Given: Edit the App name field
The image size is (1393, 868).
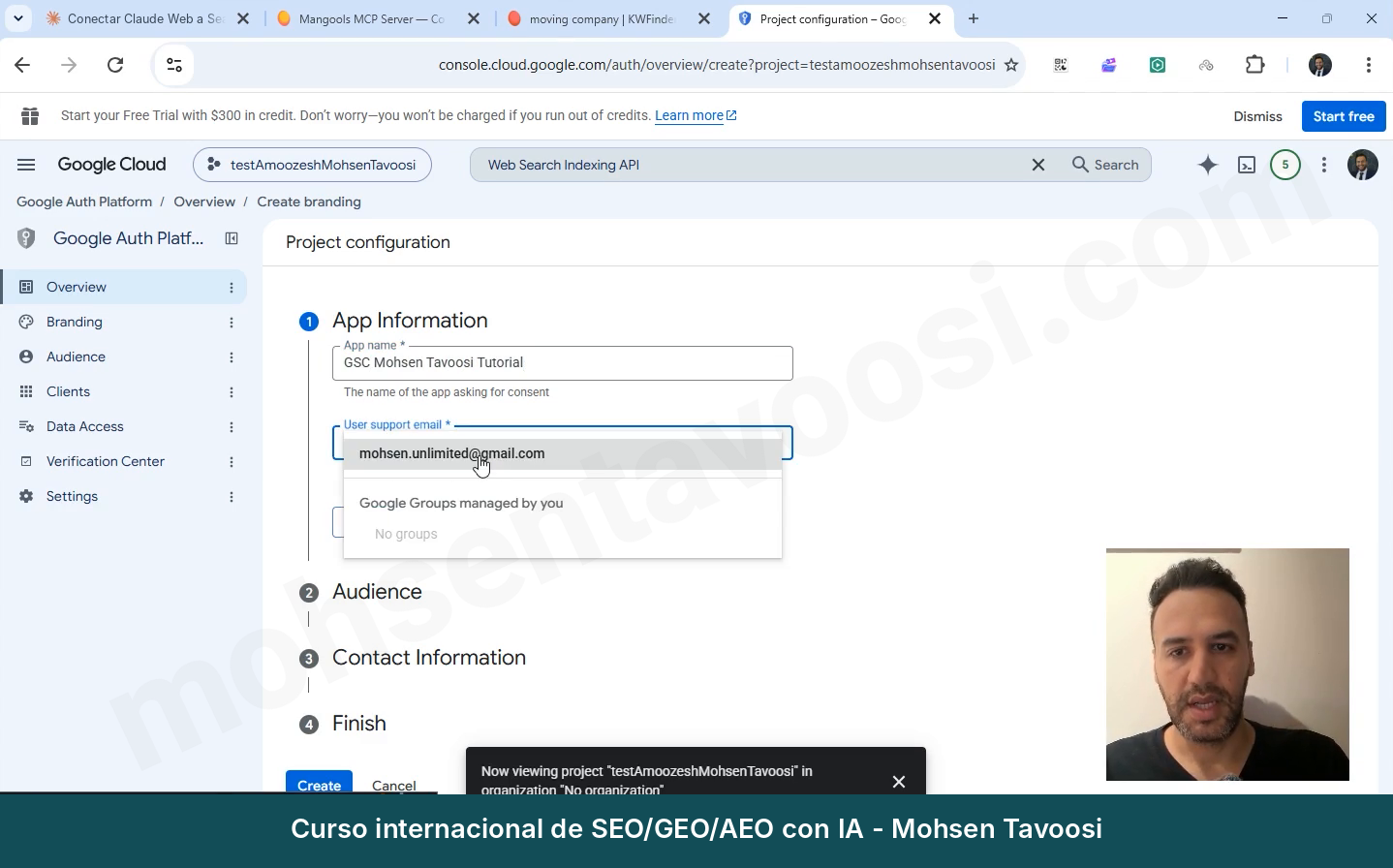Looking at the screenshot, I should [x=563, y=362].
